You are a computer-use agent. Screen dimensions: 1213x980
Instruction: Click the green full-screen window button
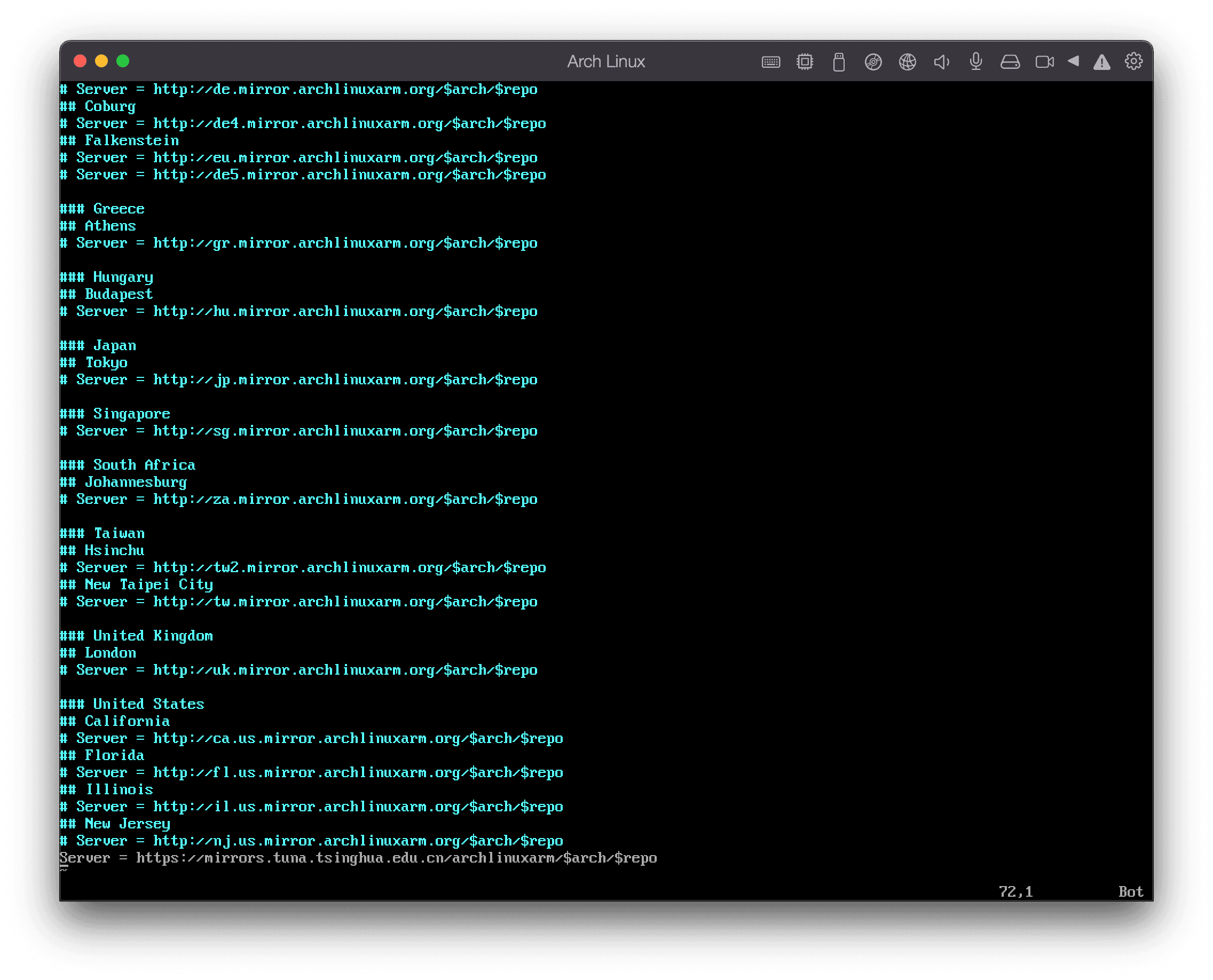click(123, 61)
